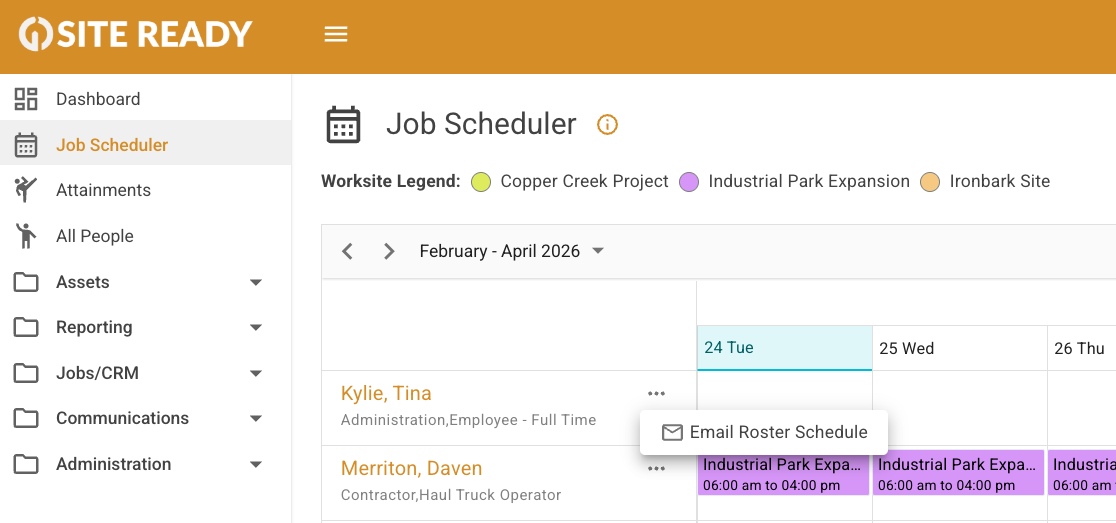Open three-dot menu for Kylie, Tina
Image resolution: width=1116 pixels, height=523 pixels.
[656, 394]
